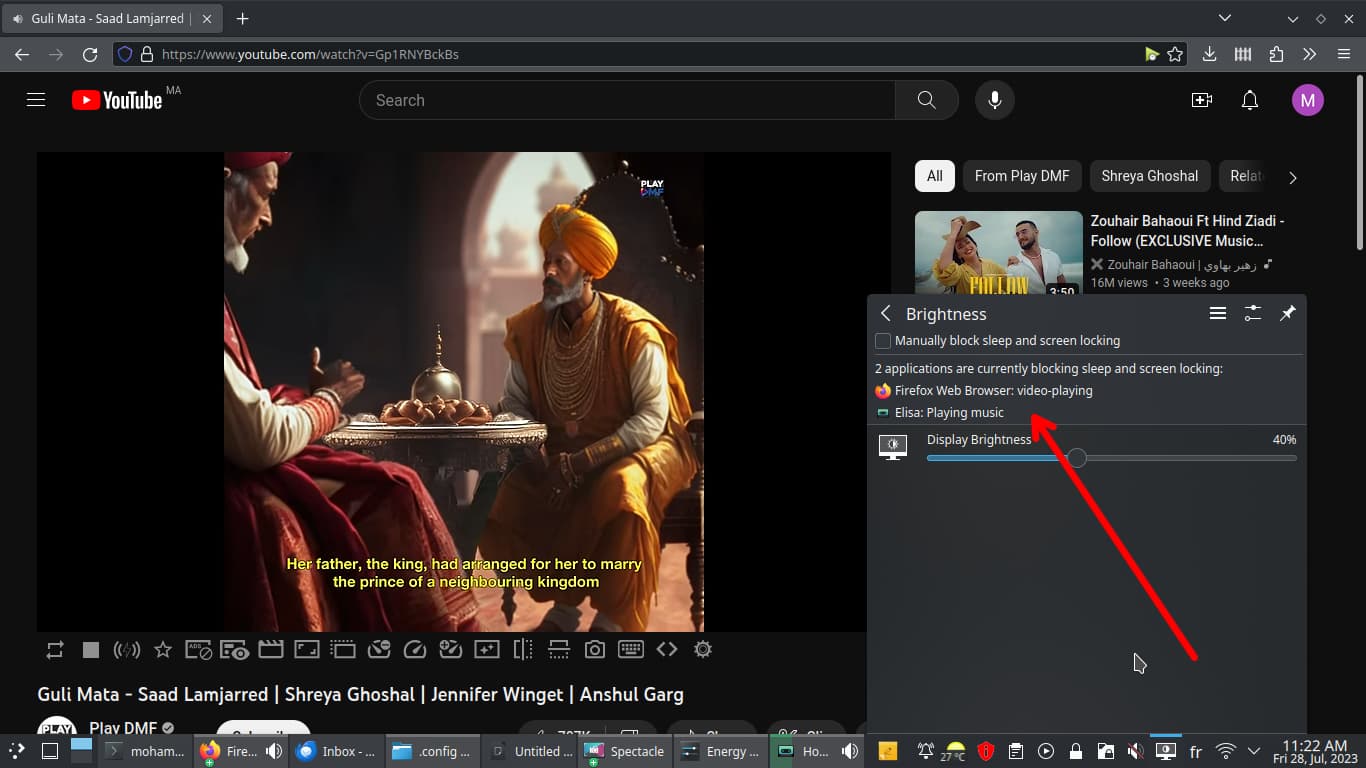
Task: Click the Display Brightness slider handle
Action: (1076, 458)
